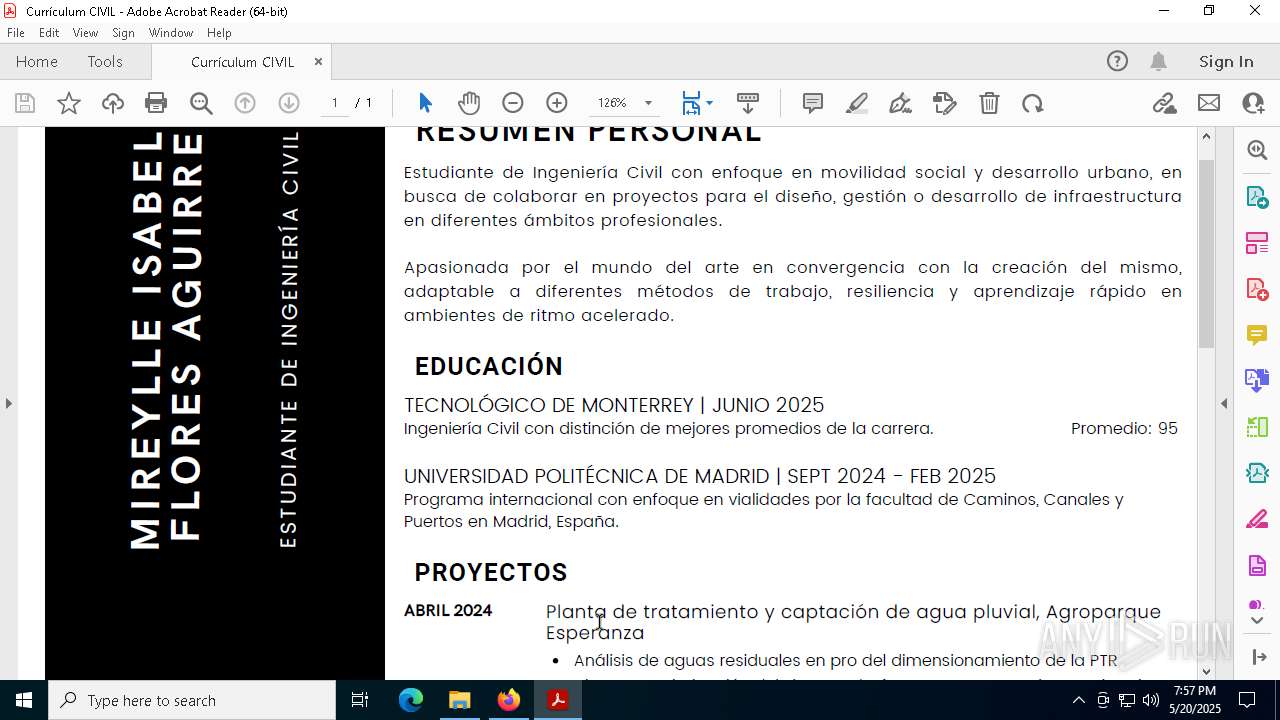Open the Windows Start menu
Screen dimensions: 1280x720
pyautogui.click(x=24, y=700)
